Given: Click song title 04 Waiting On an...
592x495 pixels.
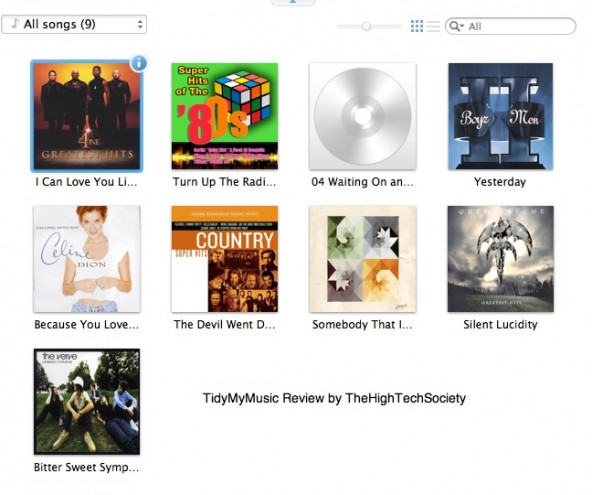Looking at the screenshot, I should tap(362, 182).
